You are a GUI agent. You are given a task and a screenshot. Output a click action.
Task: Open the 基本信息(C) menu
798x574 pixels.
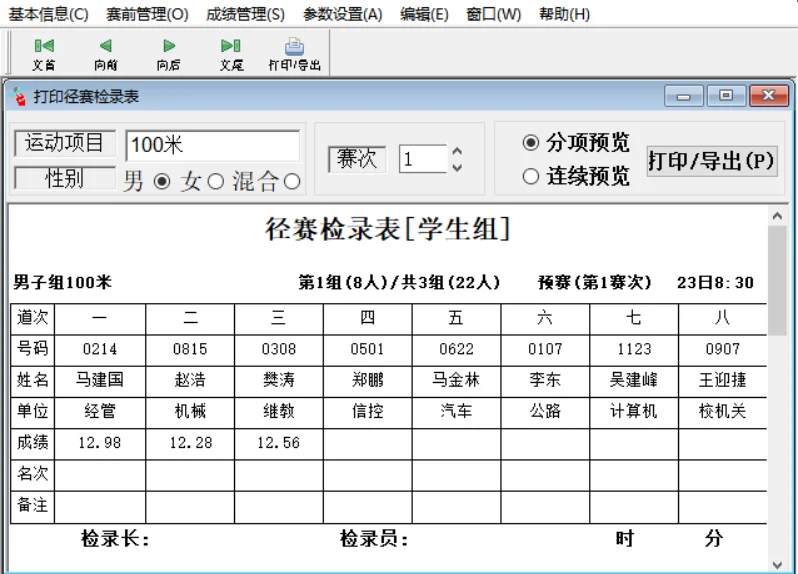[48, 14]
